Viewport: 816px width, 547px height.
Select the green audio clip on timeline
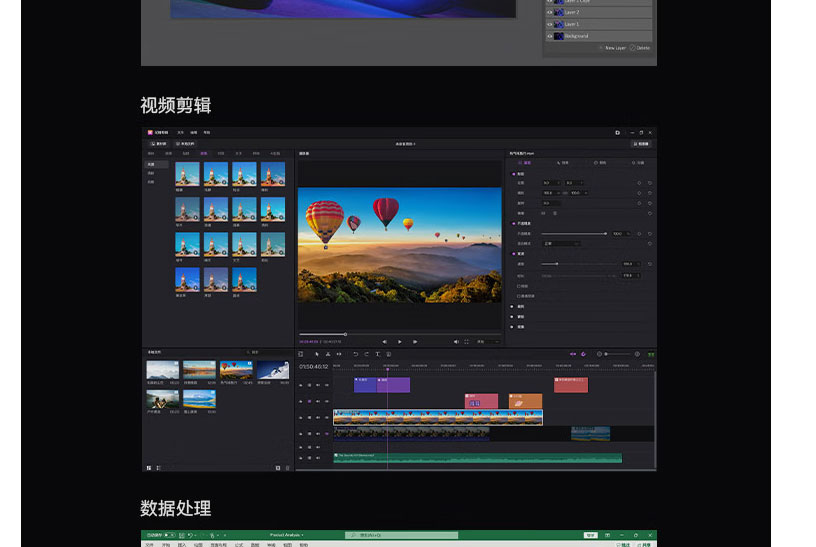coord(478,458)
